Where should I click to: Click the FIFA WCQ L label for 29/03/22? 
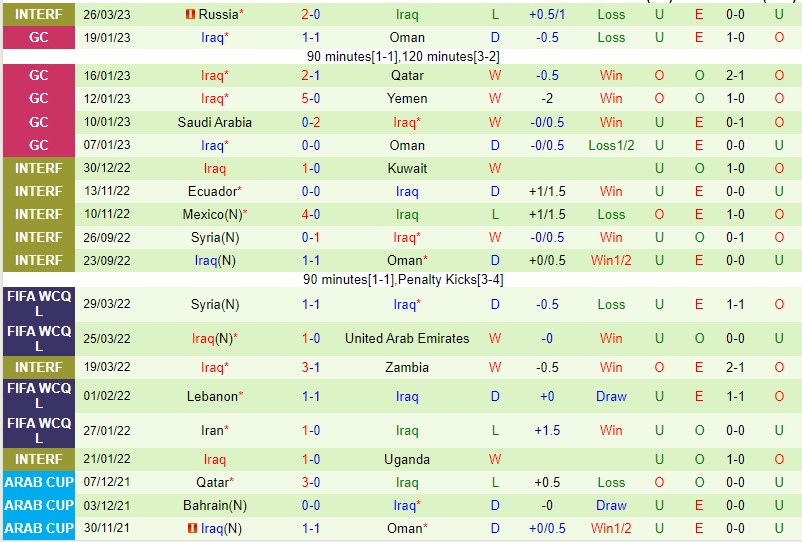[x=38, y=304]
